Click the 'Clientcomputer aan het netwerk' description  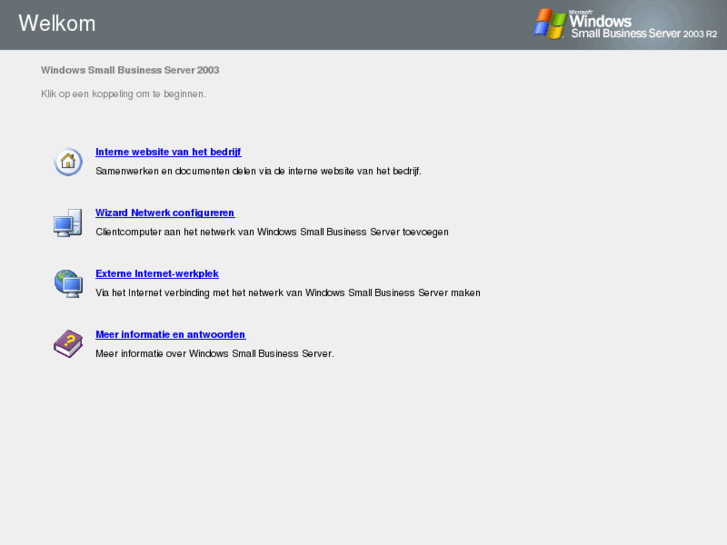[272, 231]
